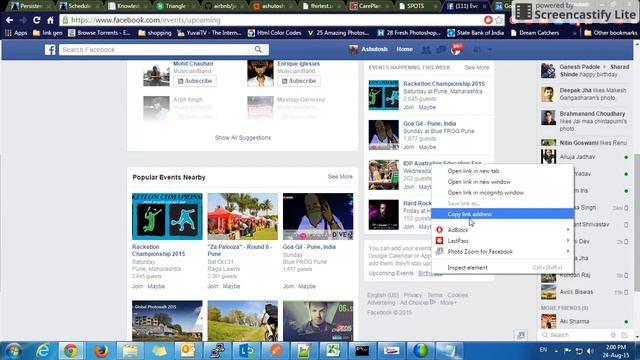640x360 pixels.
Task: Open the friend requests icon
Action: [426, 49]
